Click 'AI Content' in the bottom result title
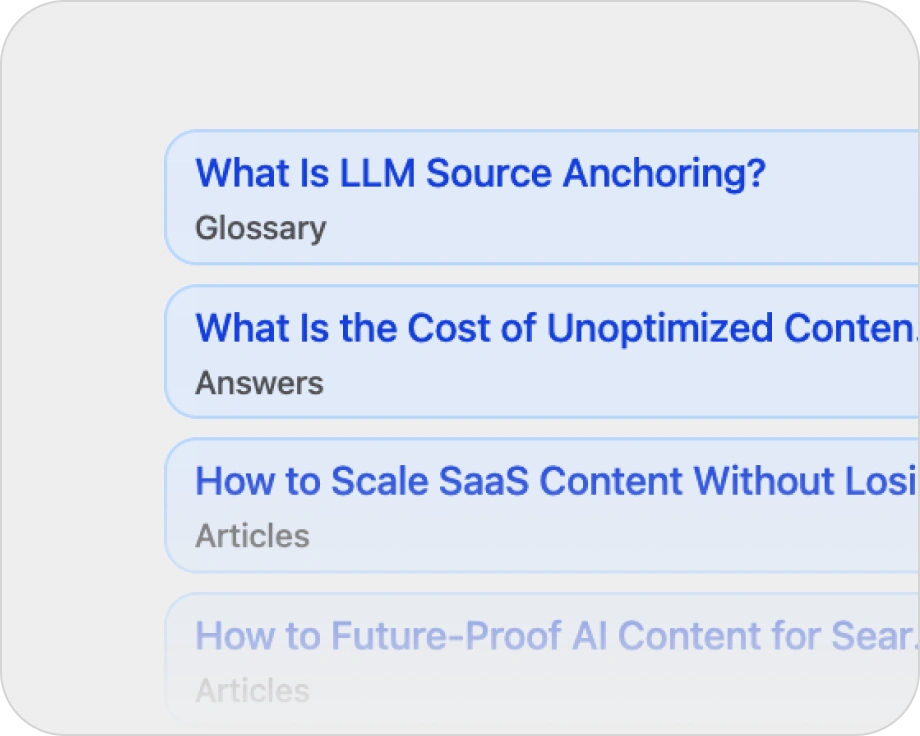This screenshot has height=736, width=920. pyautogui.click(x=668, y=635)
